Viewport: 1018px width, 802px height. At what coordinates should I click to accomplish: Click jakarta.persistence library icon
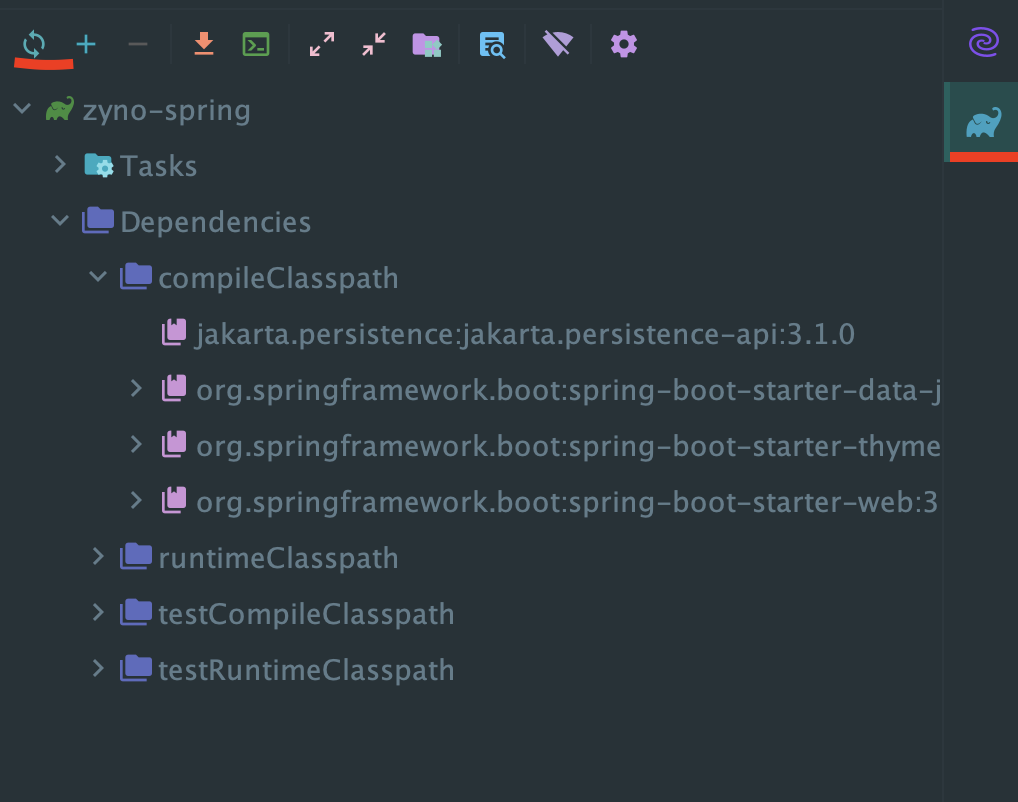(174, 332)
